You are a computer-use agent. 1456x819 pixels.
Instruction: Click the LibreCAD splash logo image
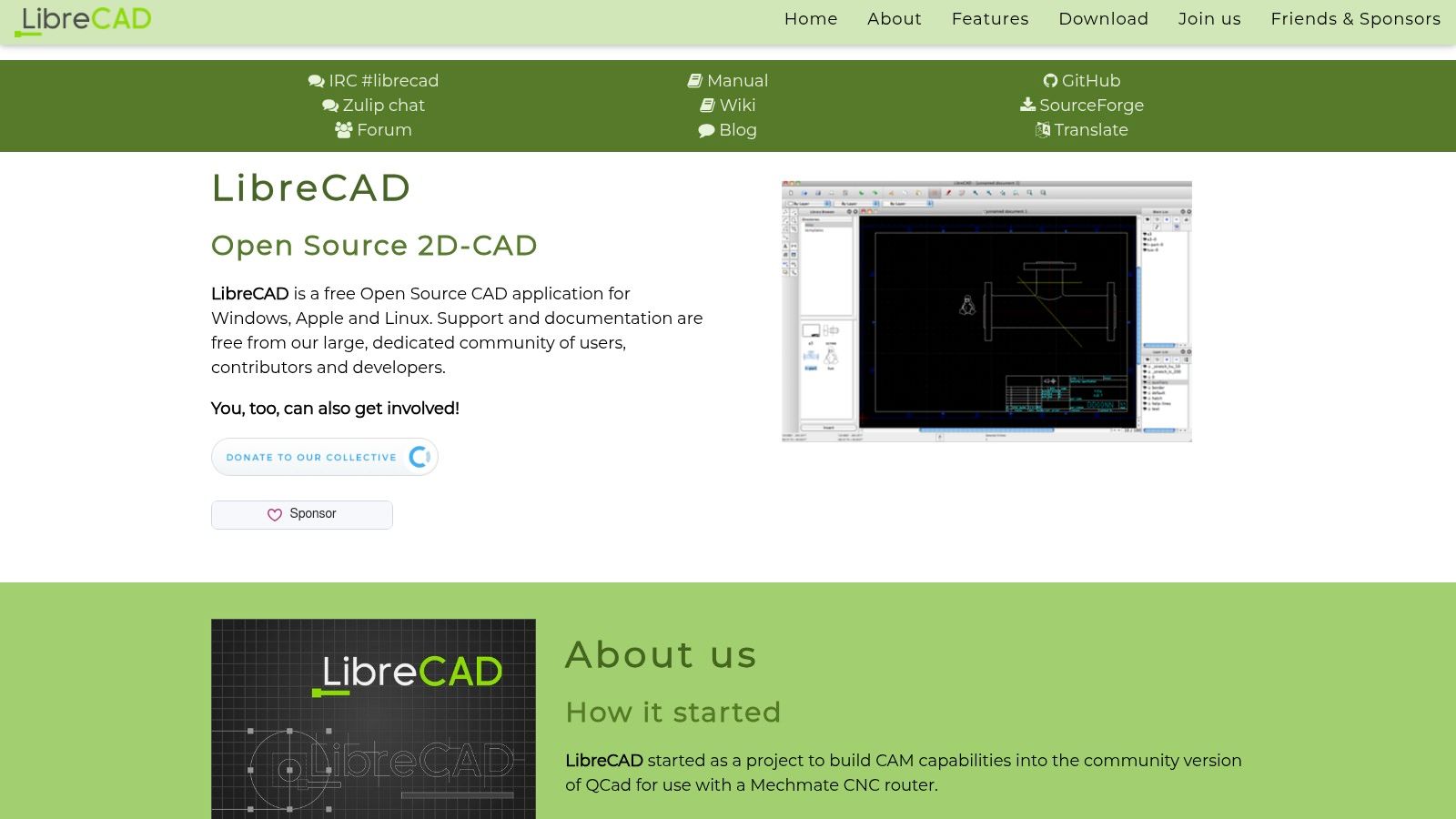373,719
